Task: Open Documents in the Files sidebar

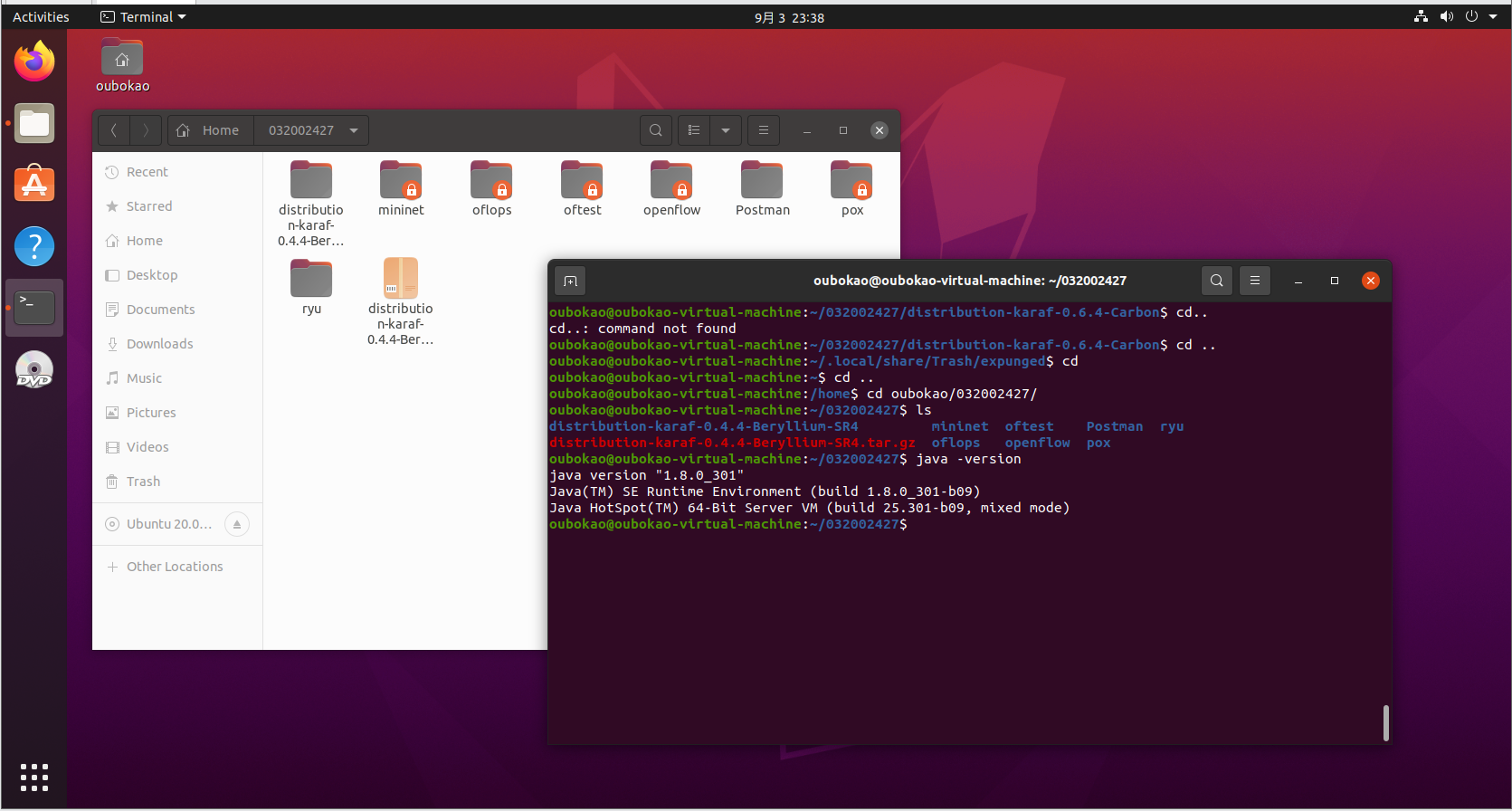Action: coord(177,310)
